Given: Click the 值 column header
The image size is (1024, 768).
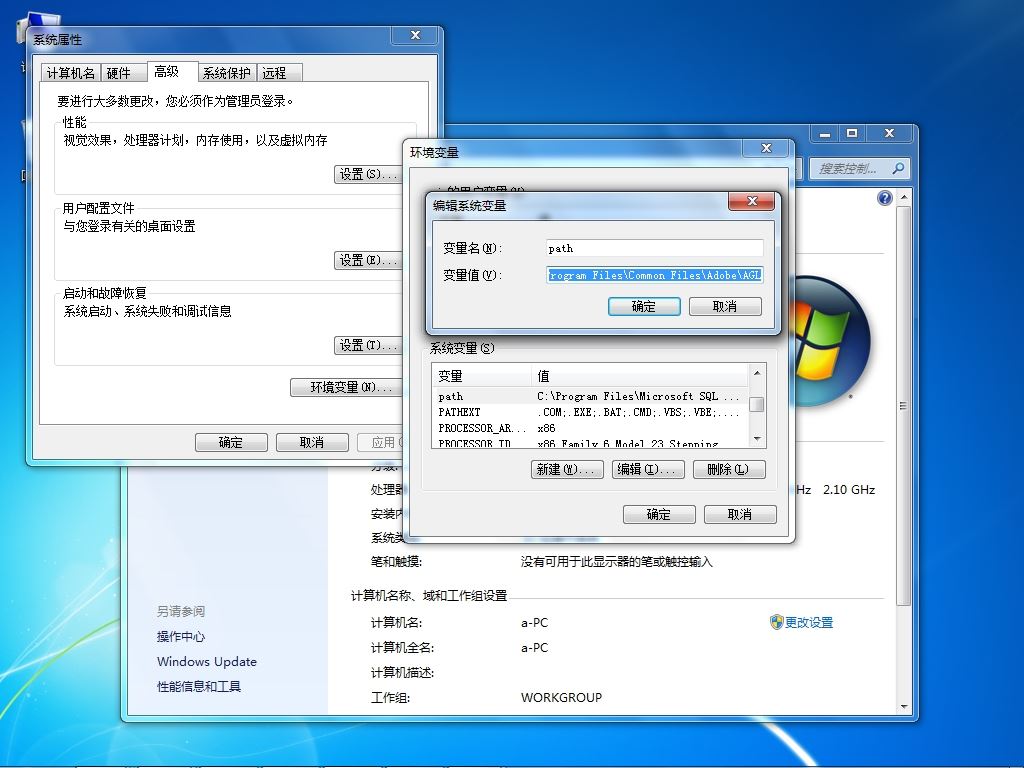Looking at the screenshot, I should click(639, 376).
